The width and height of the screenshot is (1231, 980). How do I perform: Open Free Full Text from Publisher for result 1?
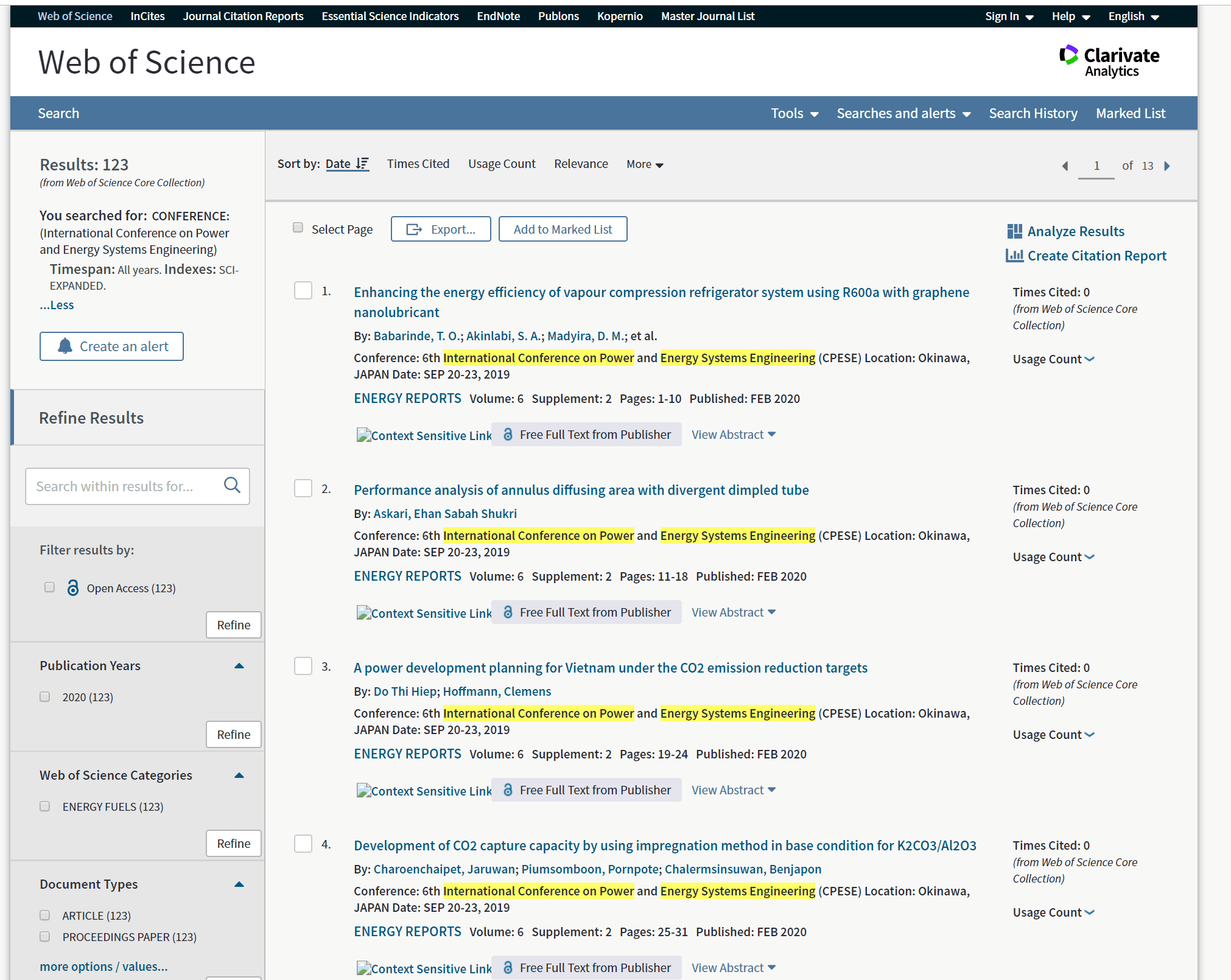[x=586, y=435]
